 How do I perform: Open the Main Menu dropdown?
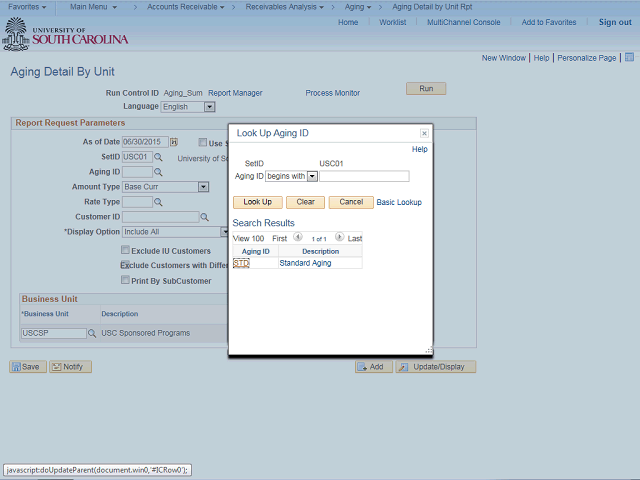coord(93,7)
